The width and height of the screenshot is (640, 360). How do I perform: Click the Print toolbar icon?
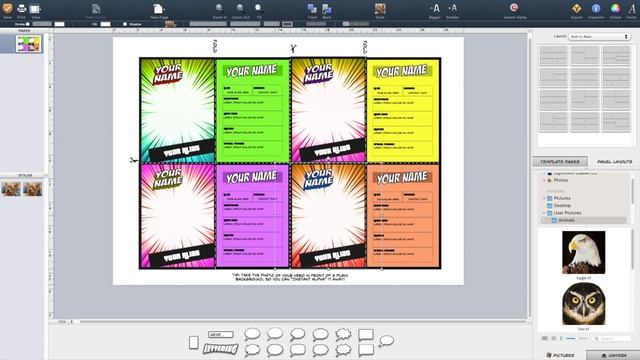pyautogui.click(x=21, y=8)
